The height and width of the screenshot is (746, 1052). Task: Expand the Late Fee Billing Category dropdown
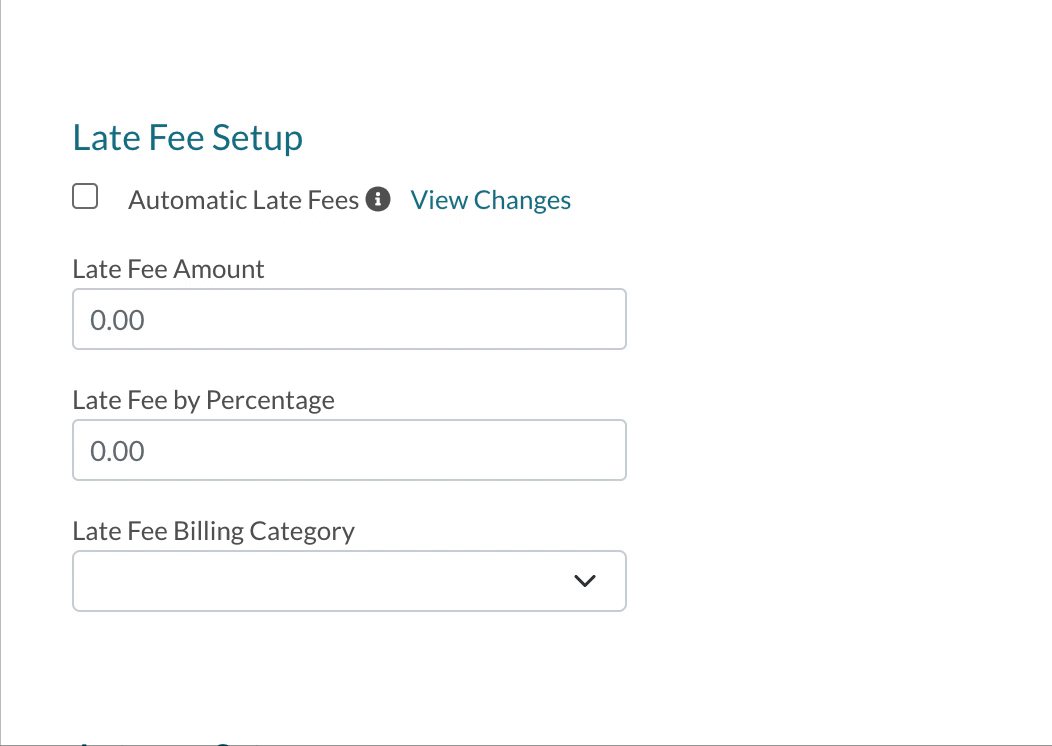click(x=349, y=581)
